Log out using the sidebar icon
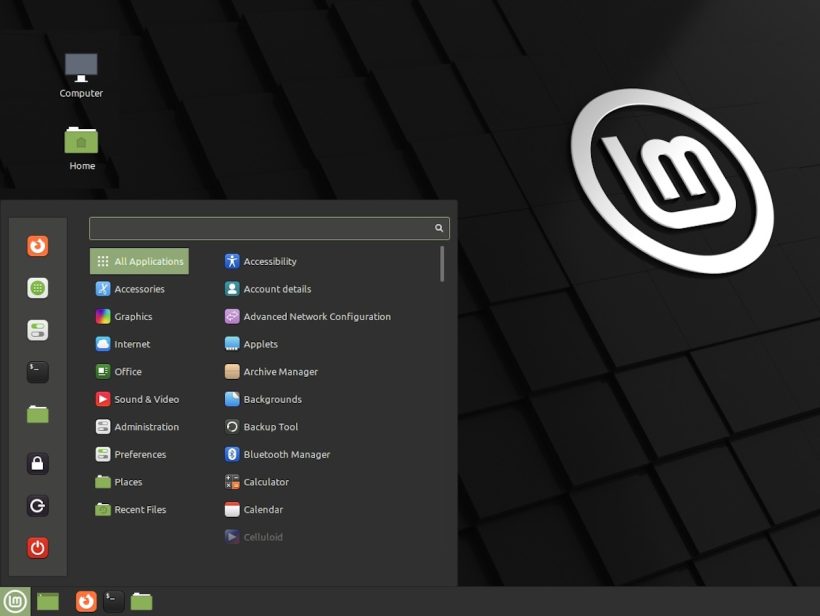 [x=37, y=505]
